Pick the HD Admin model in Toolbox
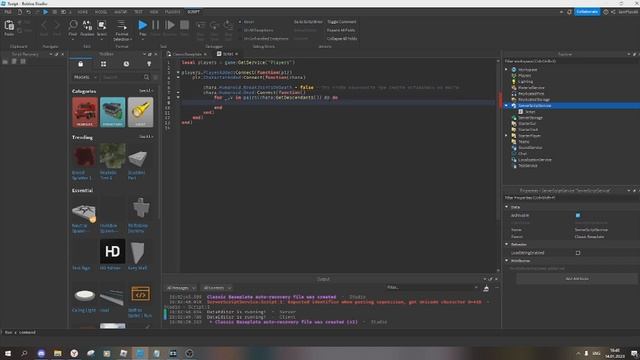 pyautogui.click(x=112, y=251)
